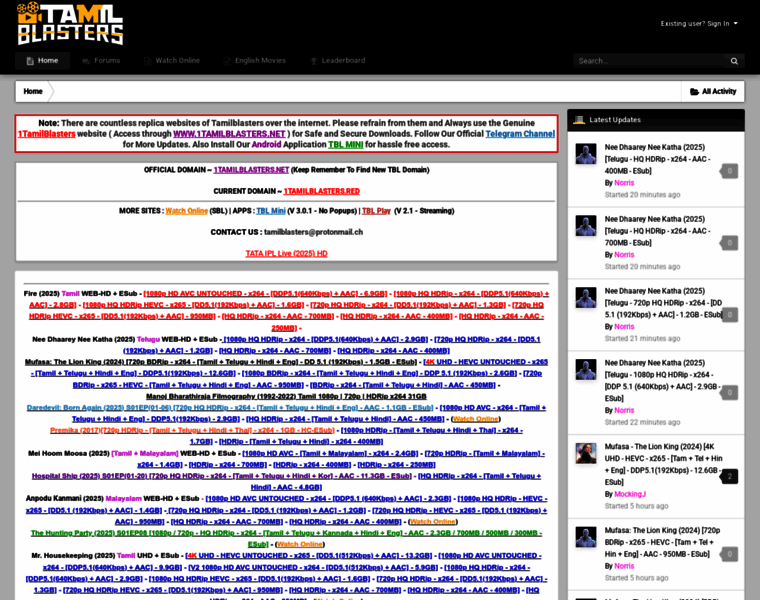Click current domain 1TAMILBLASTERS.RED link

[322, 191]
